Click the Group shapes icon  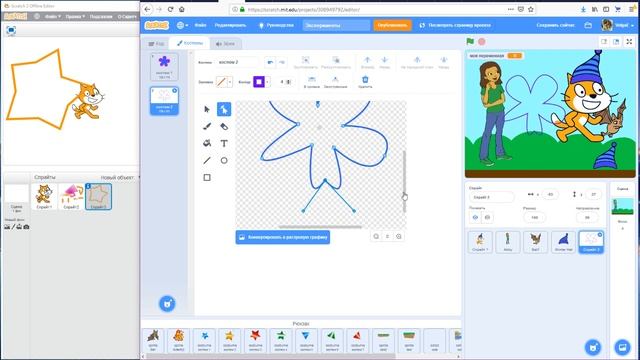pos(305,62)
